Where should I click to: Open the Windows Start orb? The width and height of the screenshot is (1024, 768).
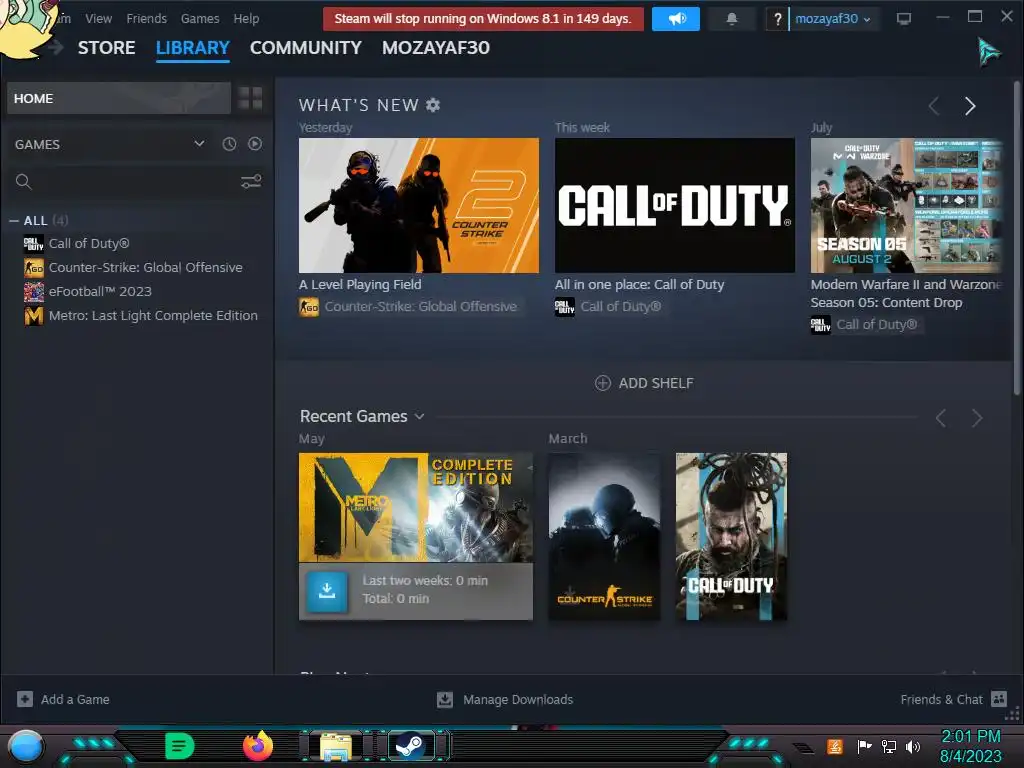pyautogui.click(x=25, y=746)
